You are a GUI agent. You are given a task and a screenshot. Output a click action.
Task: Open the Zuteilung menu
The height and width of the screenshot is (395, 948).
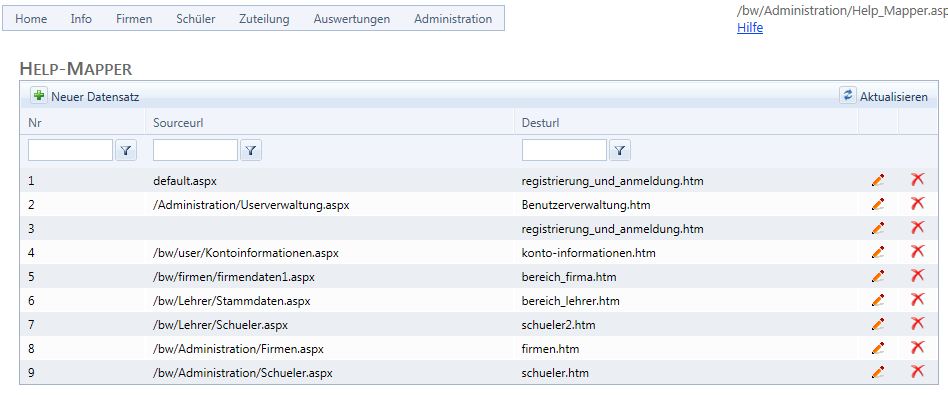coord(264,19)
